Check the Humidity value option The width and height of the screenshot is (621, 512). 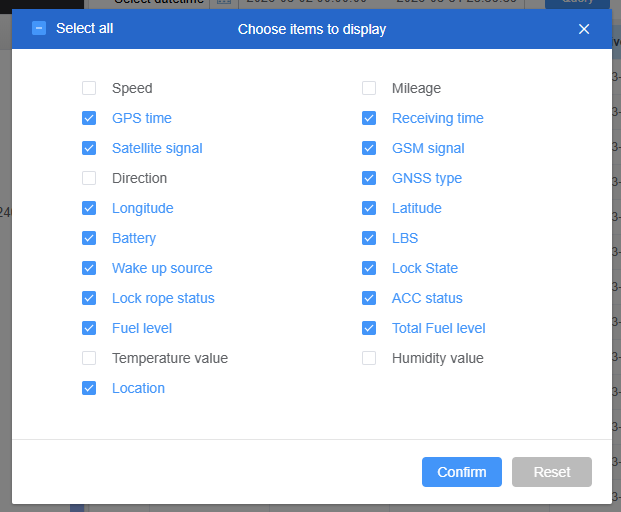tap(369, 358)
